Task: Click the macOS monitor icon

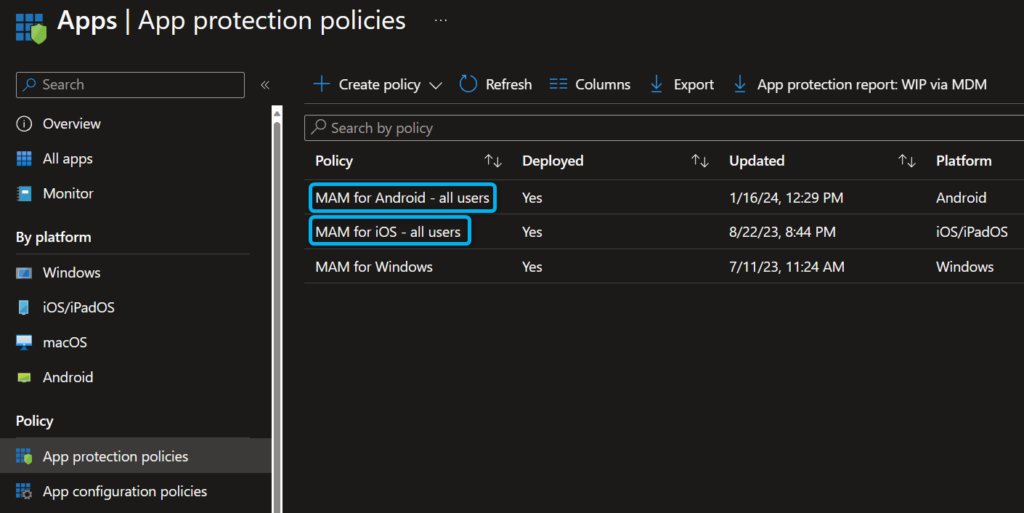Action: [x=24, y=343]
